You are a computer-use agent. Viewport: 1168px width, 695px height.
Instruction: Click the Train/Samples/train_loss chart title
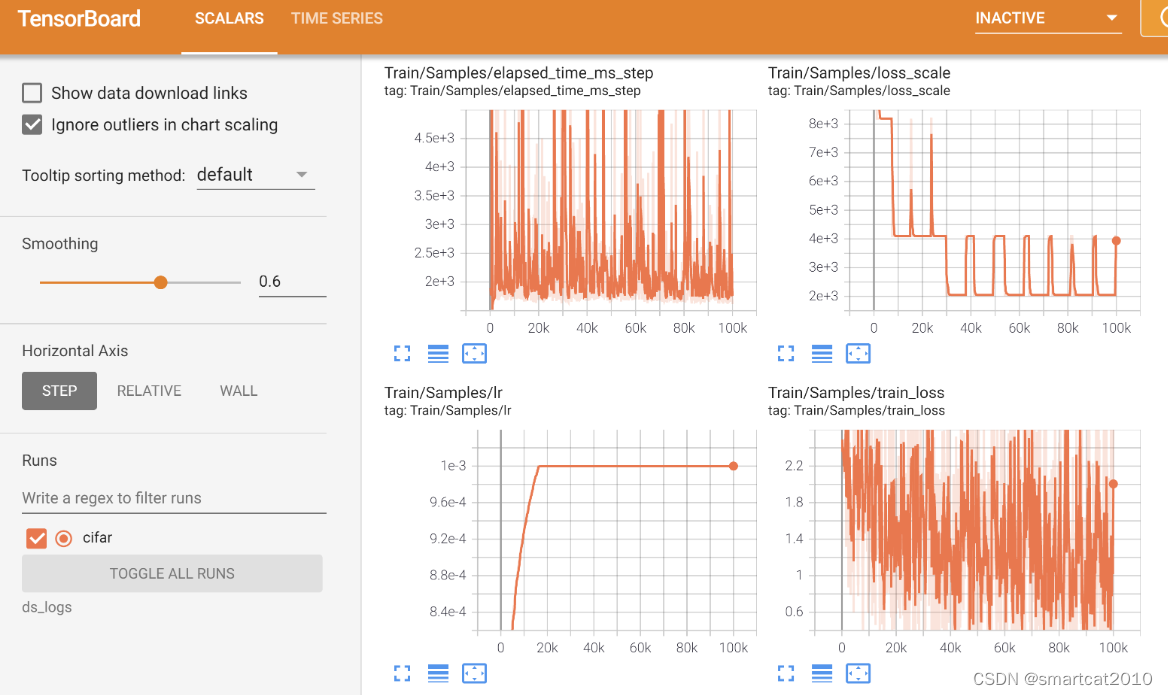coord(856,393)
